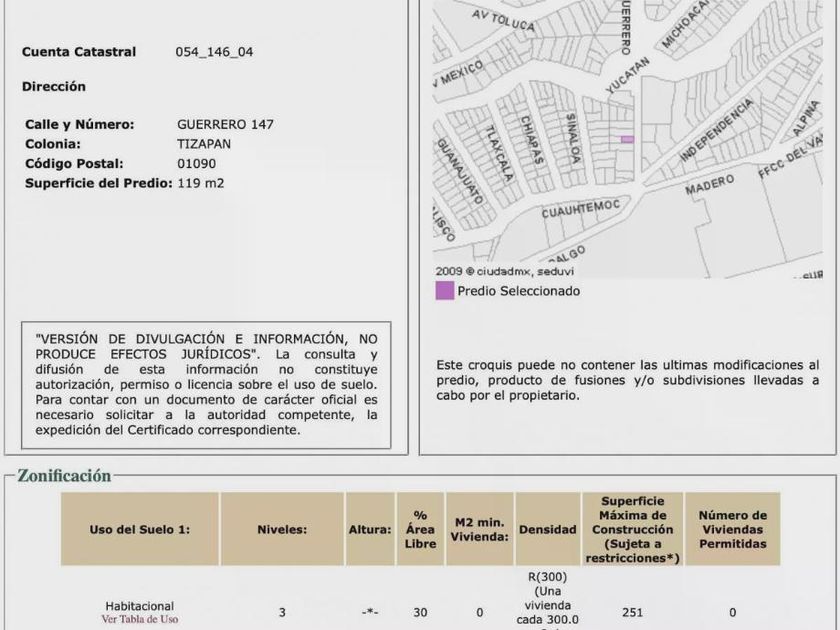The image size is (840, 630).
Task: Click the Niveles value 3
Action: [282, 612]
